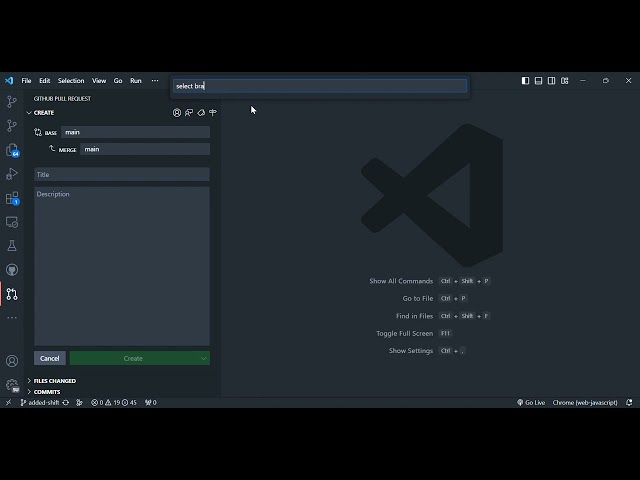Open the GitHub view in activity bar
The height and width of the screenshot is (480, 640).
(x=12, y=270)
